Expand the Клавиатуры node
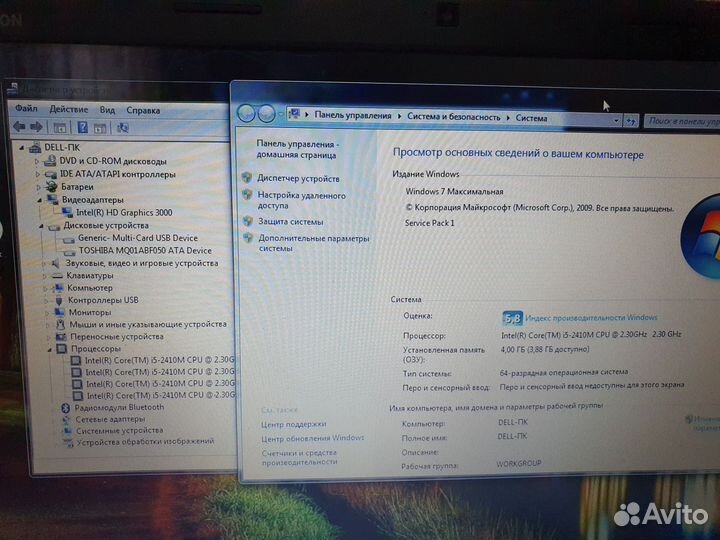Viewport: 720px width, 540px height. [45, 276]
